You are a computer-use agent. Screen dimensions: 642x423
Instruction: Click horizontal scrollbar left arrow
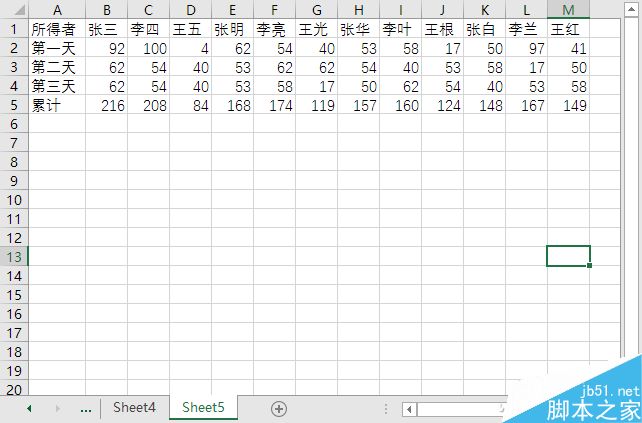pos(409,409)
